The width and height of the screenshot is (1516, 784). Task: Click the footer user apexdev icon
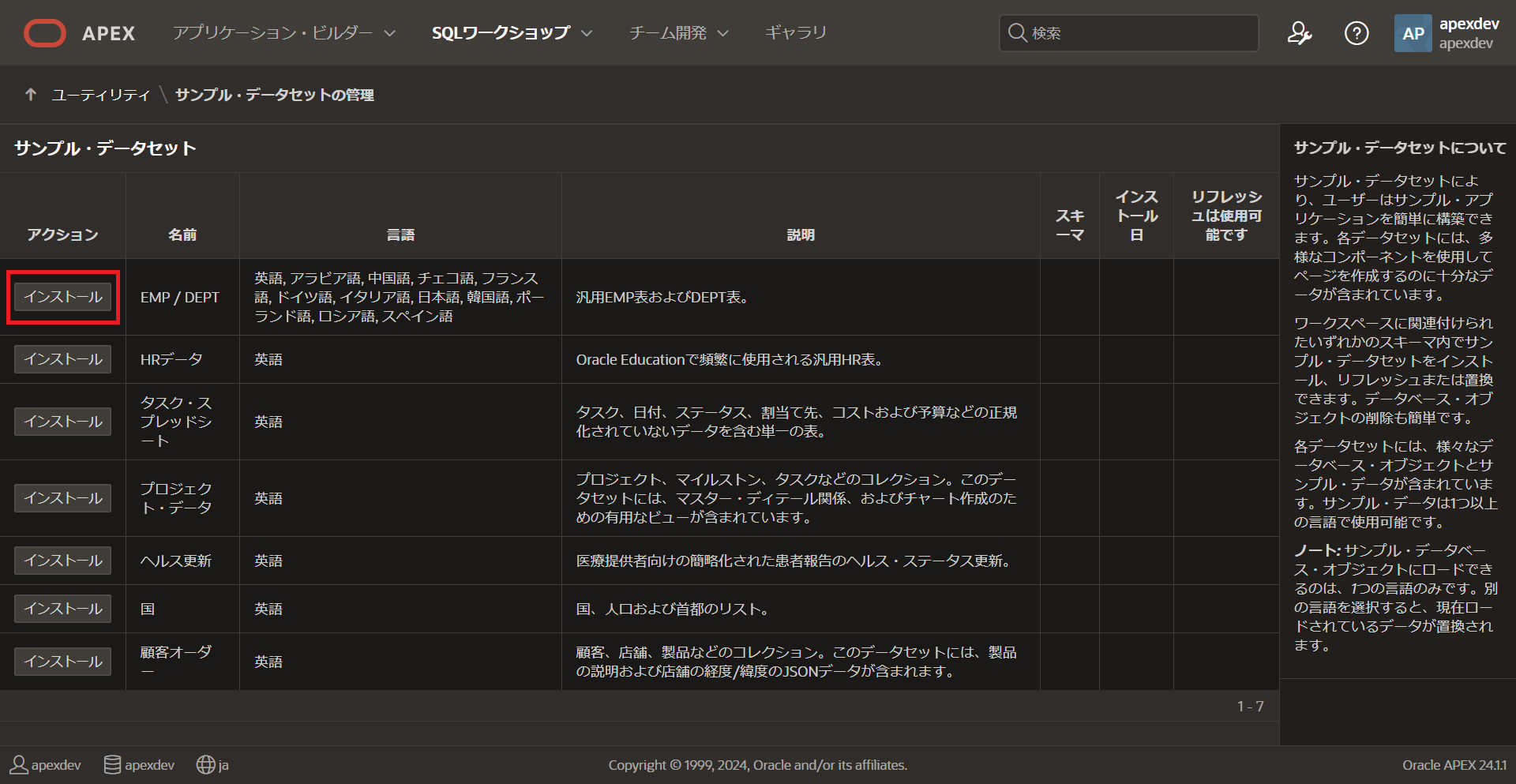tap(18, 764)
